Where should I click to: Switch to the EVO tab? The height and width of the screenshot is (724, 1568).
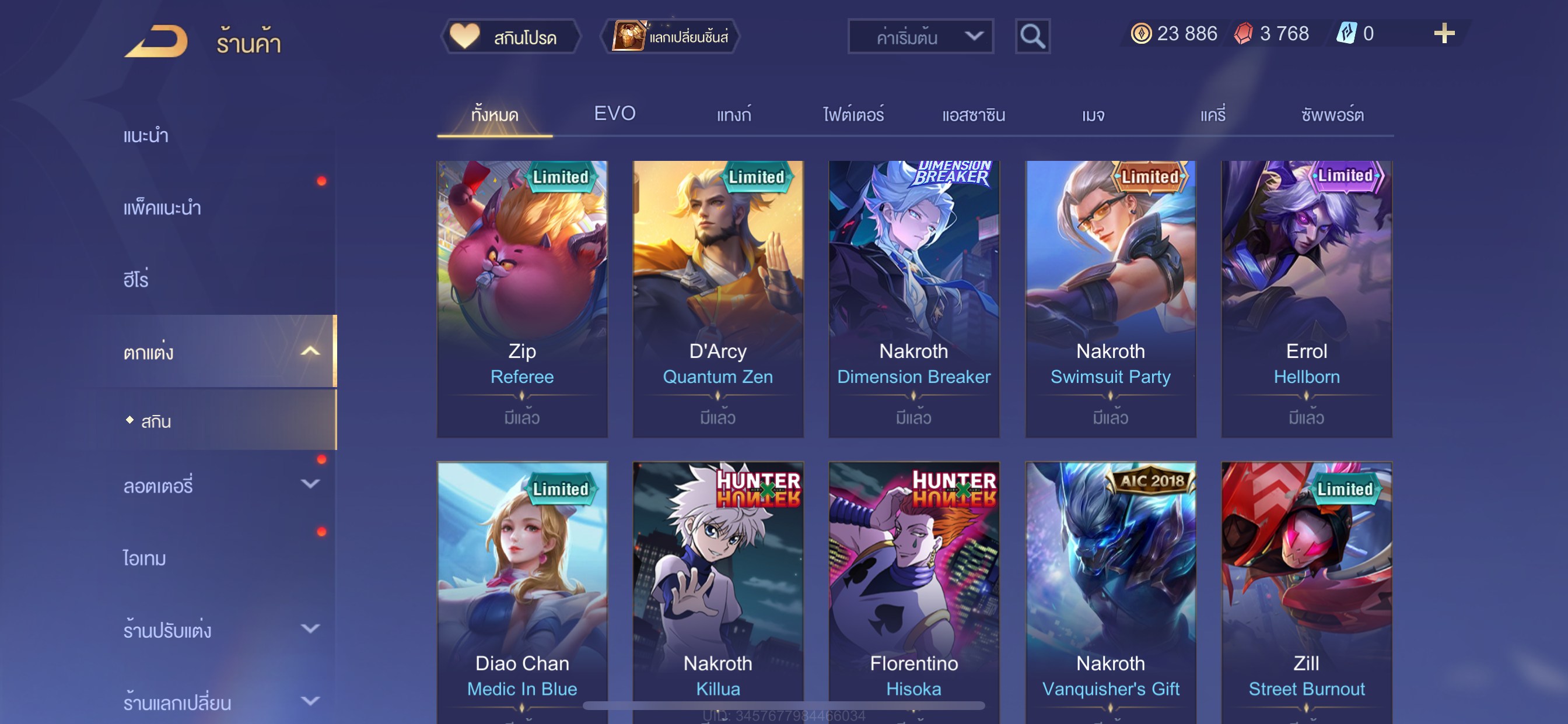[615, 114]
